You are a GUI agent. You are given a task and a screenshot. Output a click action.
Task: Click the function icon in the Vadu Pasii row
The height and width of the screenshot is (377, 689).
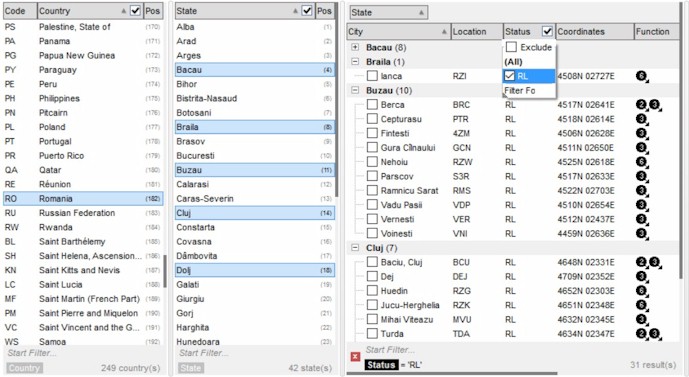(641, 205)
